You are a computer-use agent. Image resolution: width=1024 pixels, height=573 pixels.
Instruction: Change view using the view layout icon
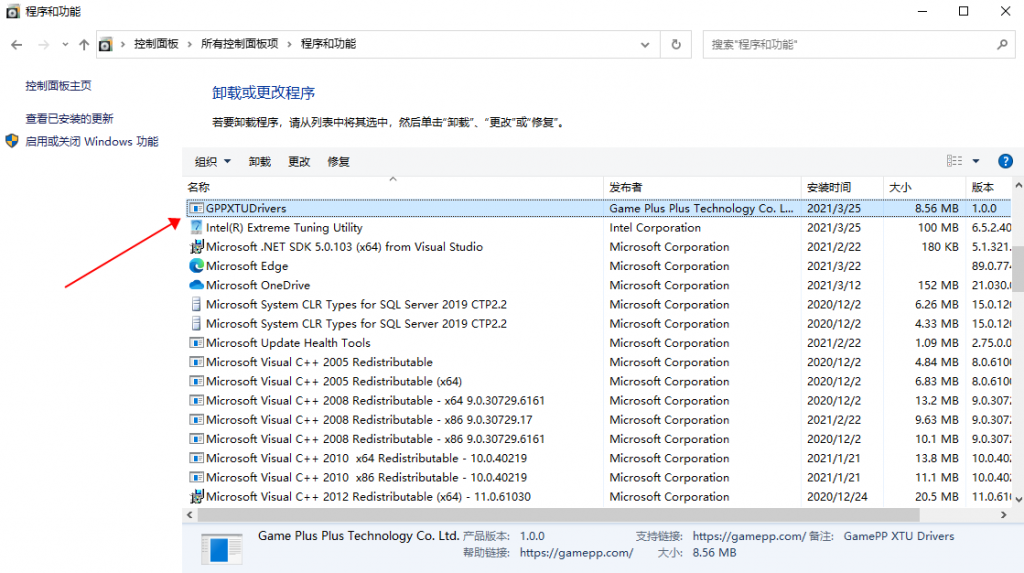click(954, 161)
